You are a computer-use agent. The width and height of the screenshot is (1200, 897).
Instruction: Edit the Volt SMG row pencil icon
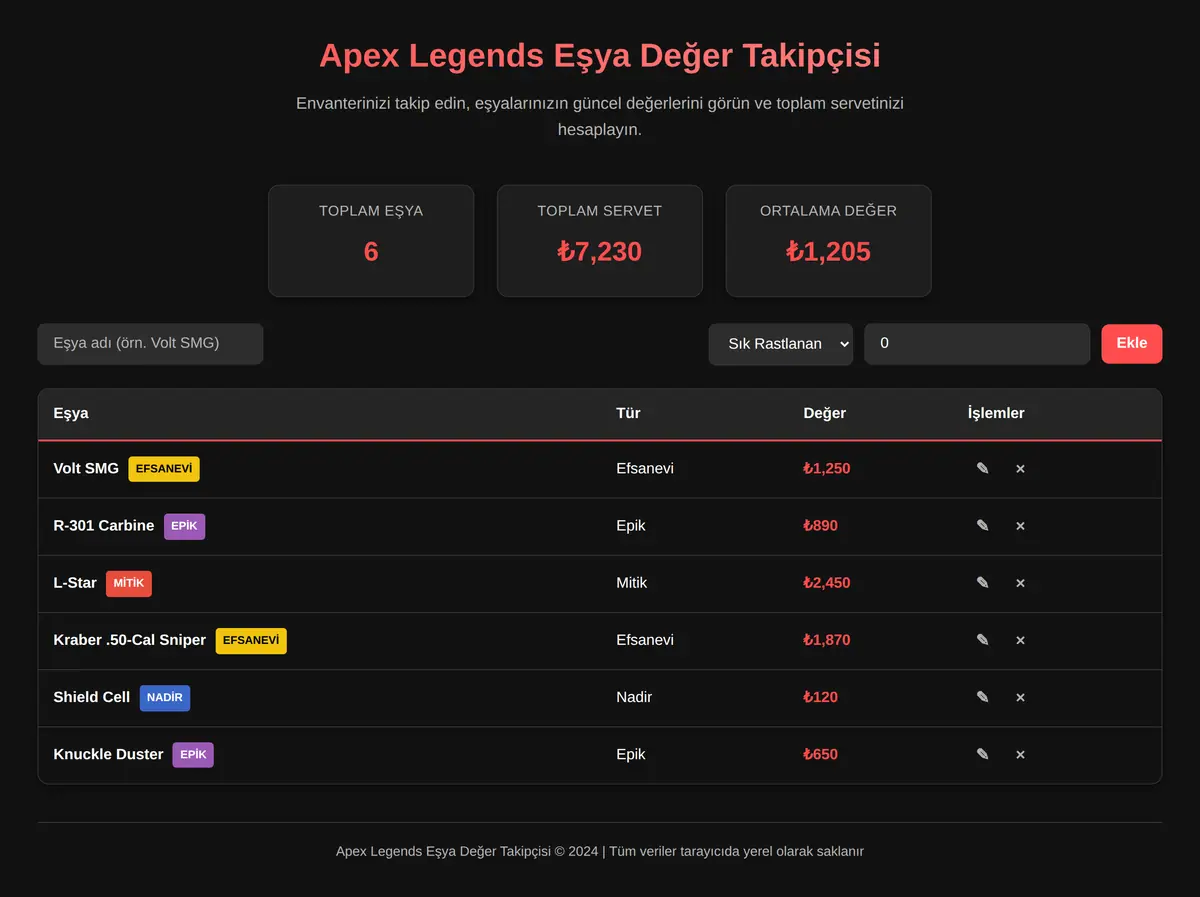pos(982,468)
